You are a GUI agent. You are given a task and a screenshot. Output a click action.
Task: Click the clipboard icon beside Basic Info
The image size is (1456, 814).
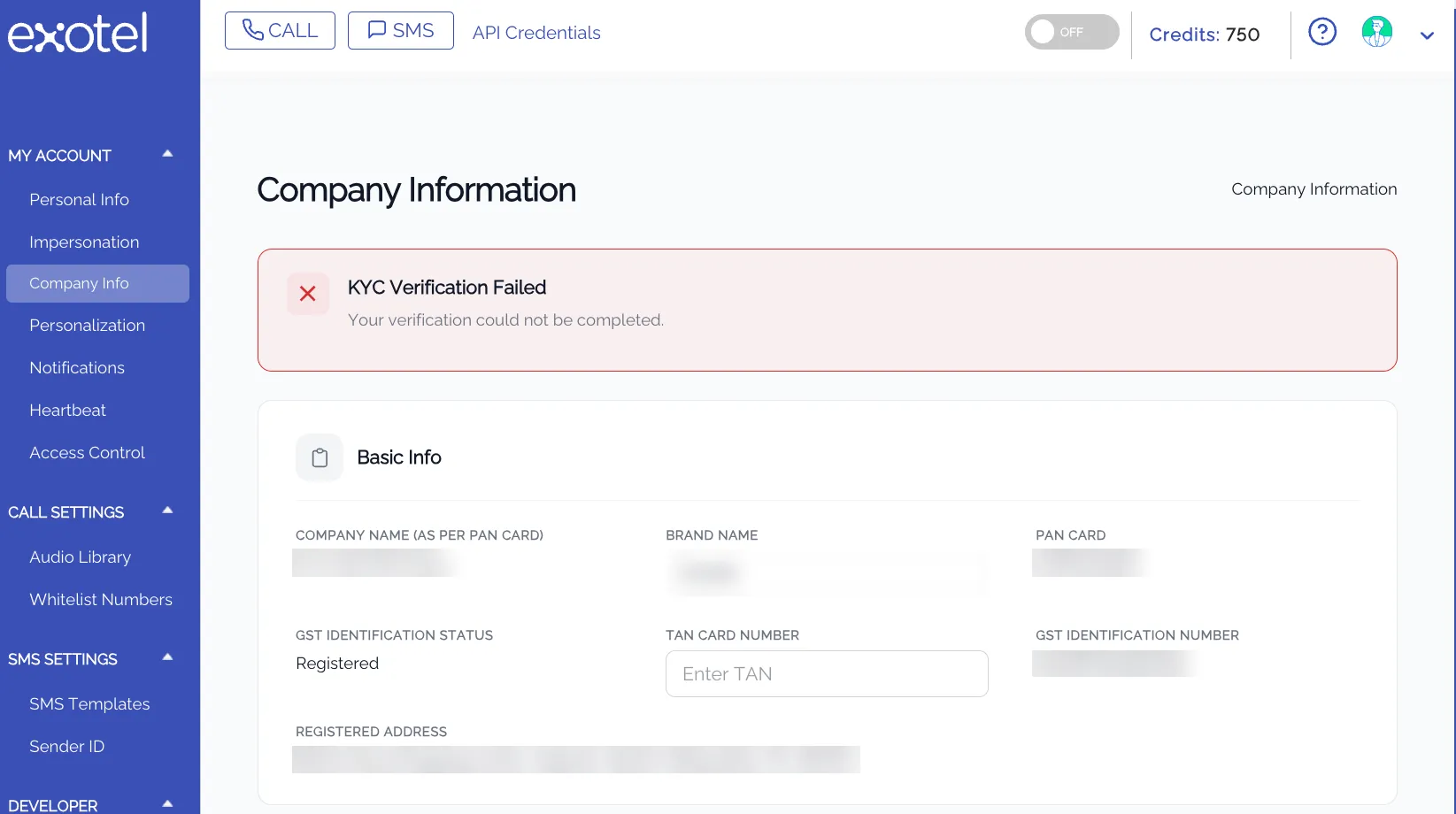[x=320, y=457]
